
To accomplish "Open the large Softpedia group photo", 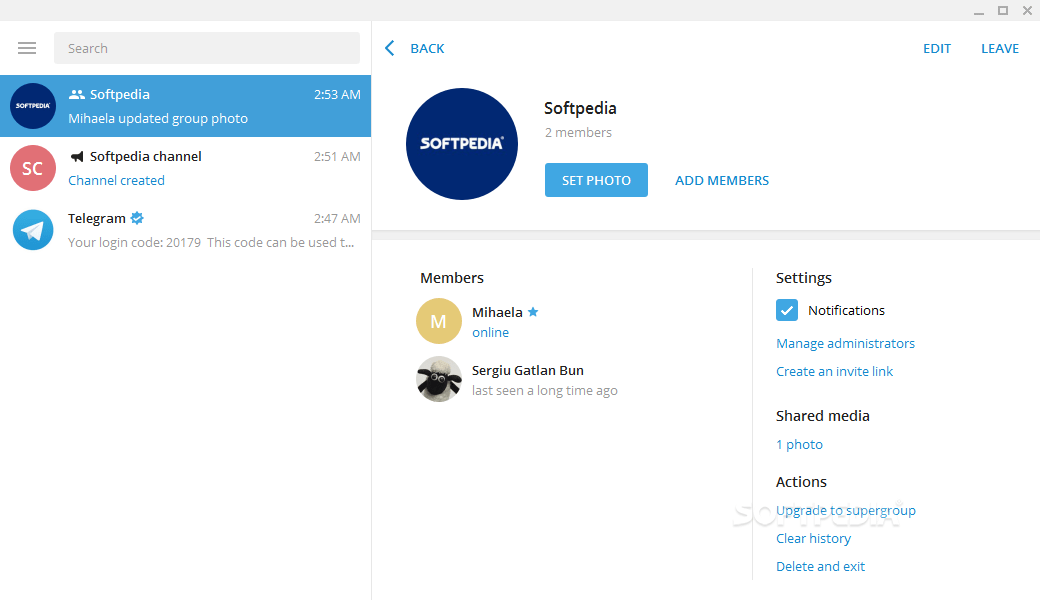I will 462,144.
